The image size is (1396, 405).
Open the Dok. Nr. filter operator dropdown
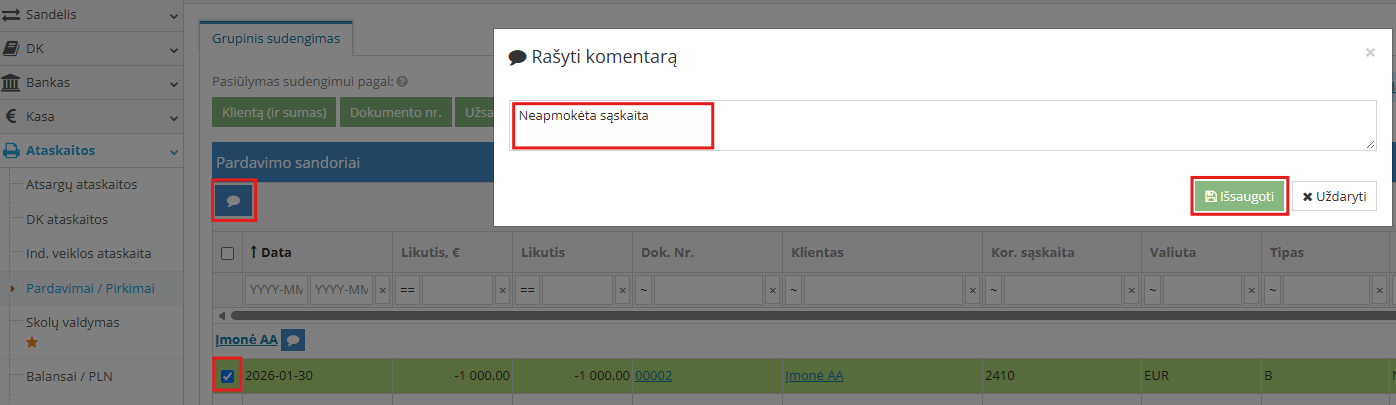[643, 290]
